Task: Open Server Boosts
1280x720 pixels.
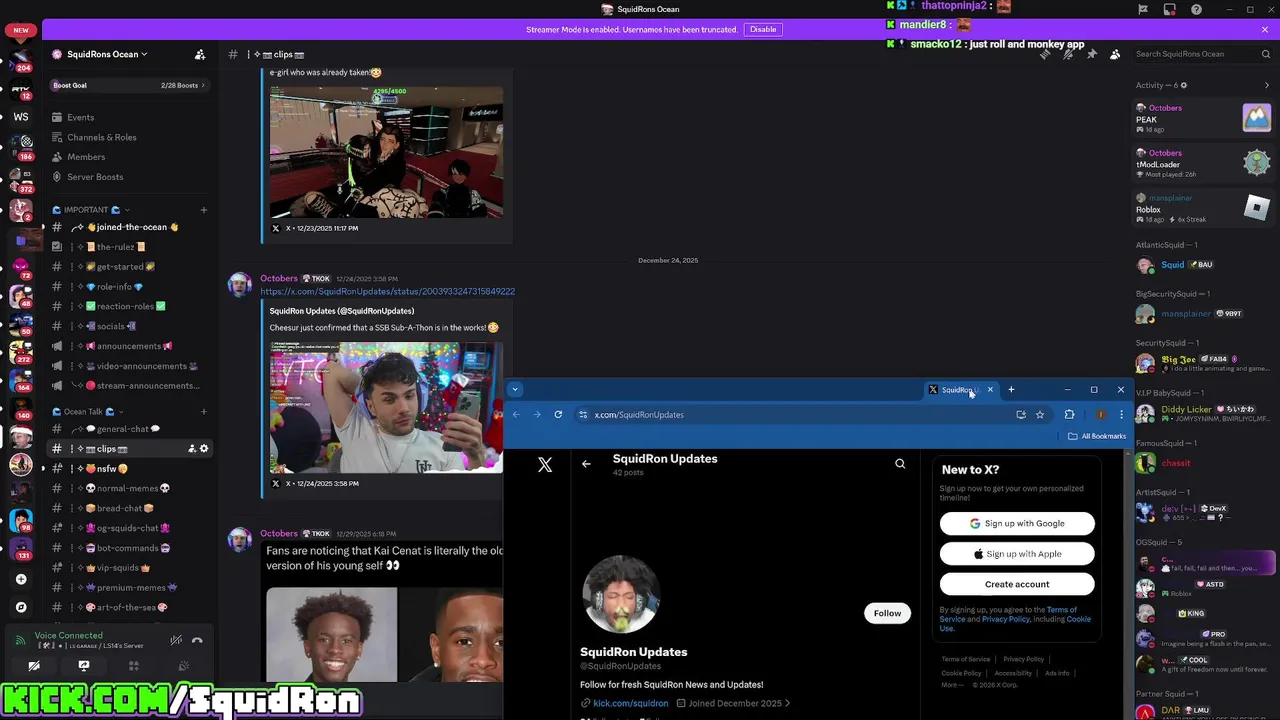Action: point(128,177)
